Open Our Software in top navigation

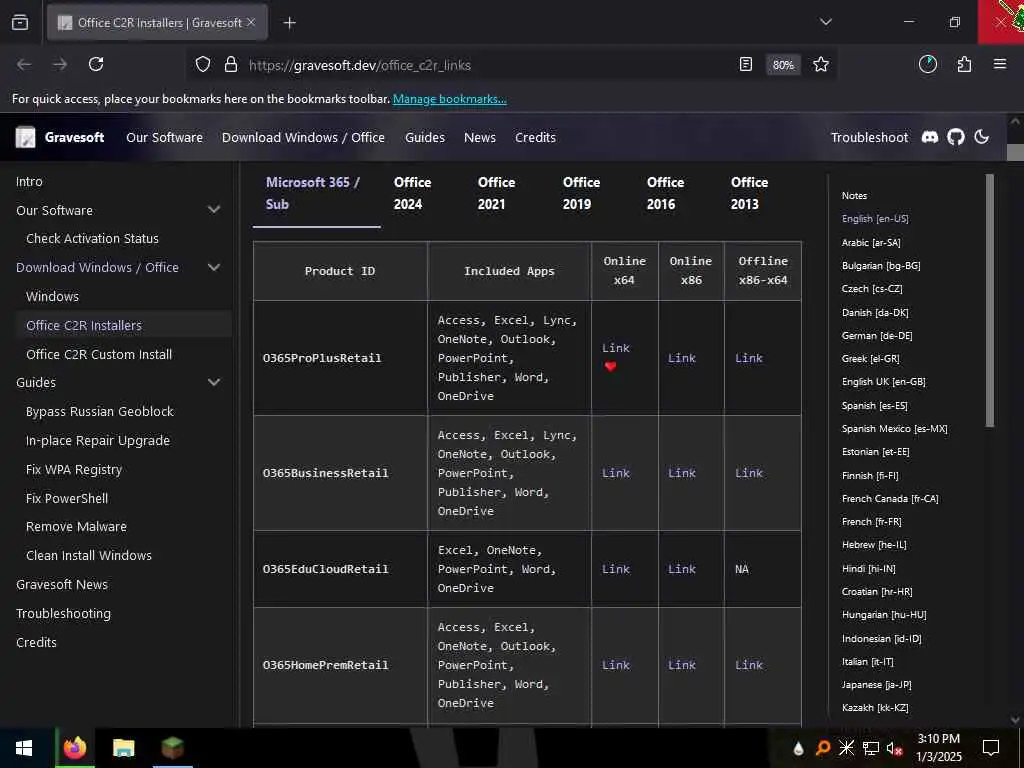(165, 137)
